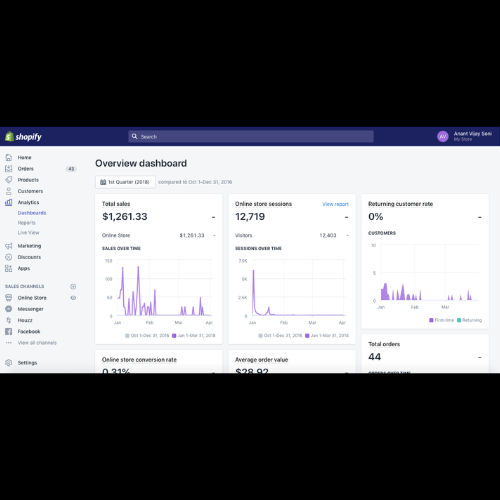Viewport: 500px width, 500px height.
Task: Open the Marketing menu item
Action: coord(29,246)
